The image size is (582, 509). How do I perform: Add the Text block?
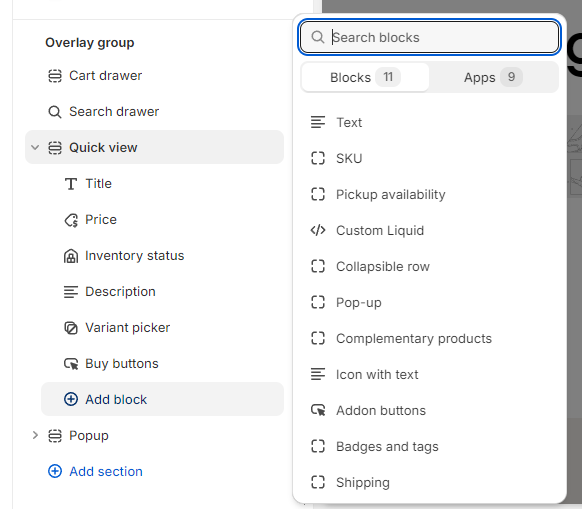[429, 122]
